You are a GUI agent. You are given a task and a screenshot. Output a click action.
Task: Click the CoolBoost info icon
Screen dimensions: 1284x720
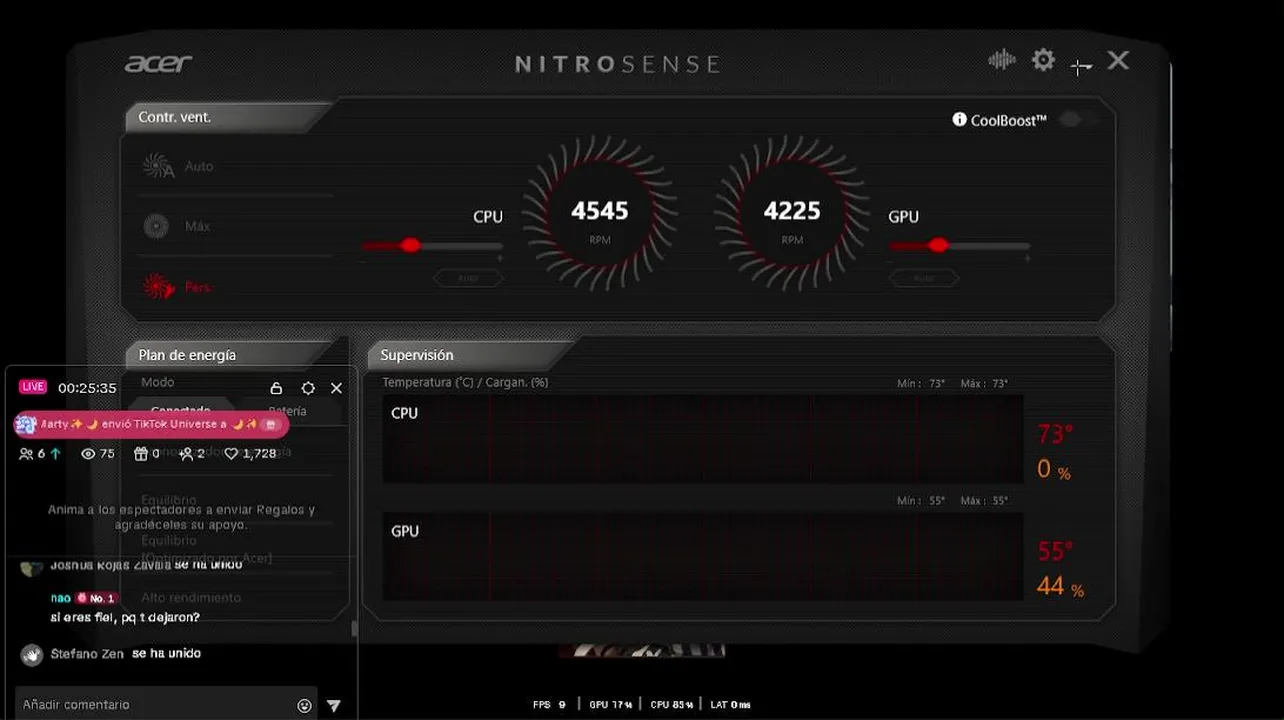click(x=960, y=120)
